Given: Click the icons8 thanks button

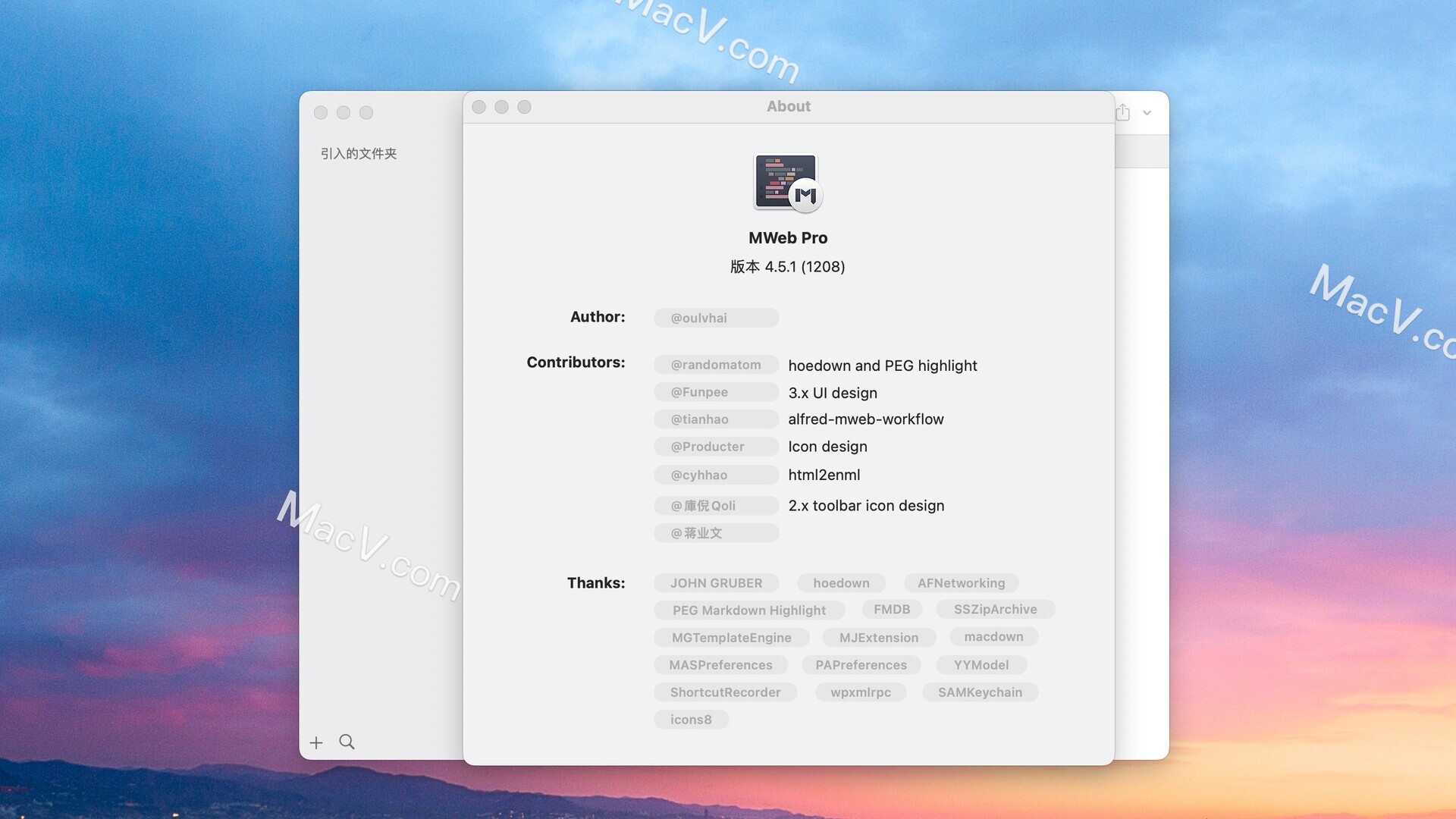Looking at the screenshot, I should (x=691, y=720).
